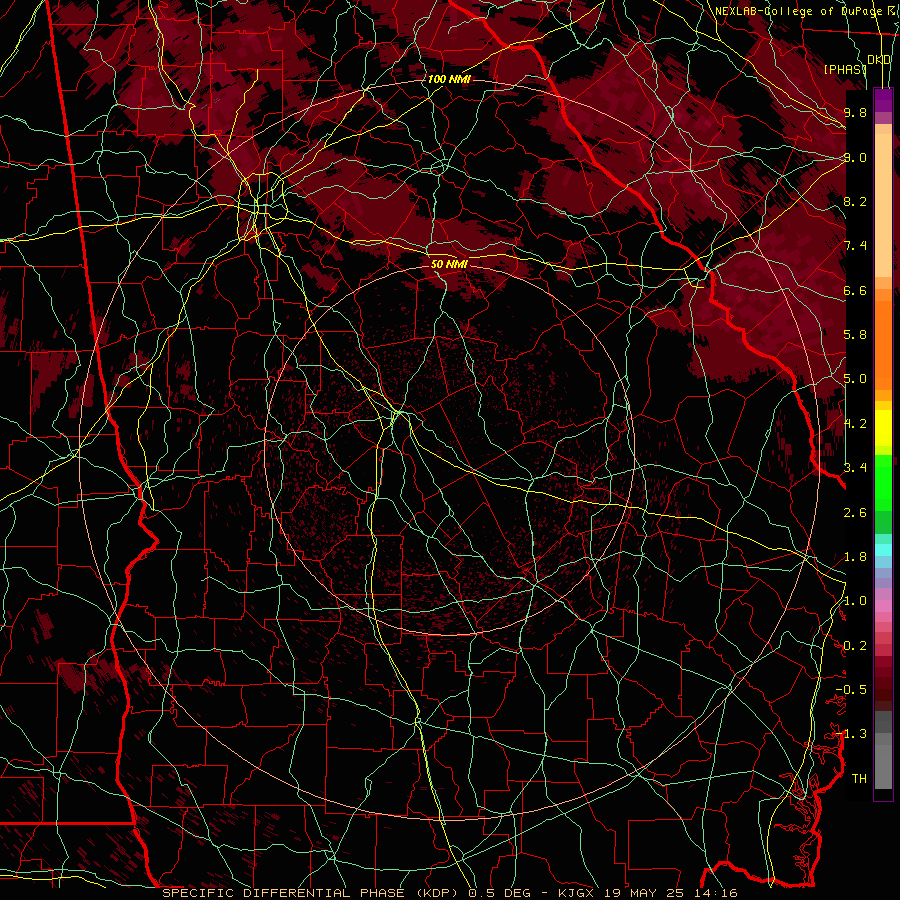
Task: Click the 4.2 value on the color scale
Action: (x=855, y=424)
